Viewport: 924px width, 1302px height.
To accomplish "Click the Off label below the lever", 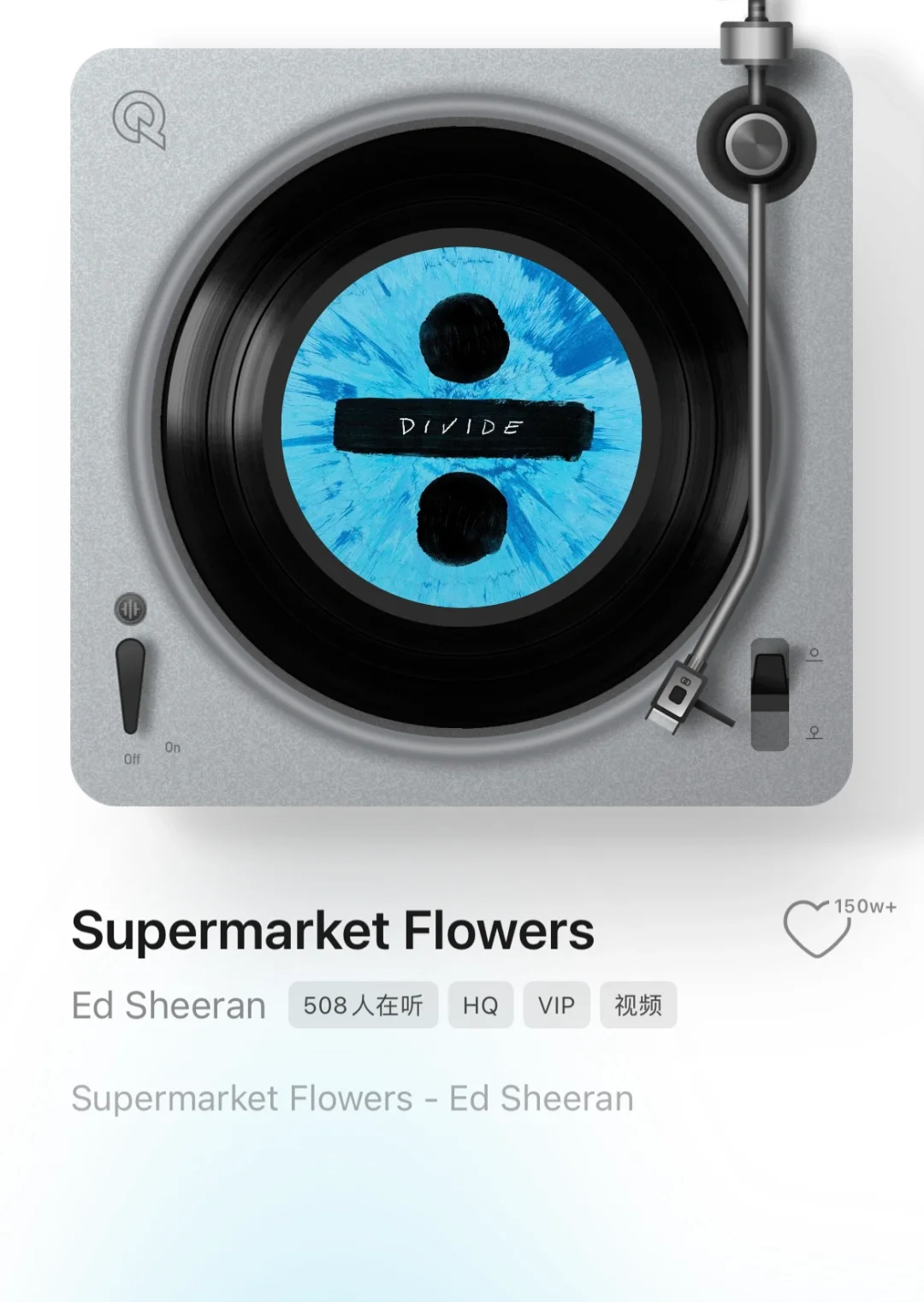I will click(x=132, y=759).
